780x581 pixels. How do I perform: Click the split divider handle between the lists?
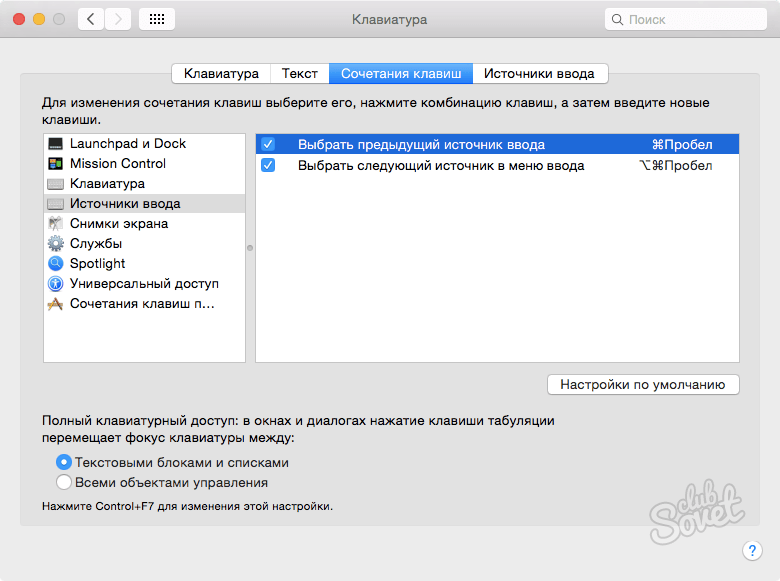click(x=250, y=248)
